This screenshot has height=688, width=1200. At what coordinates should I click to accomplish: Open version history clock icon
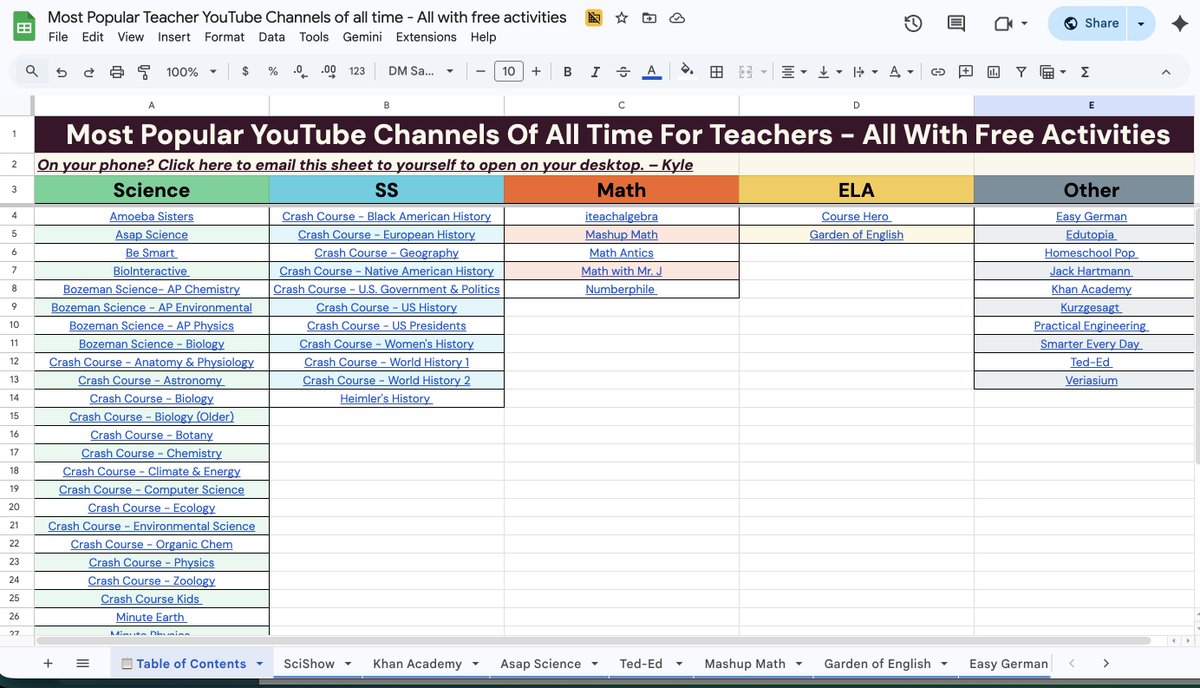(x=913, y=24)
